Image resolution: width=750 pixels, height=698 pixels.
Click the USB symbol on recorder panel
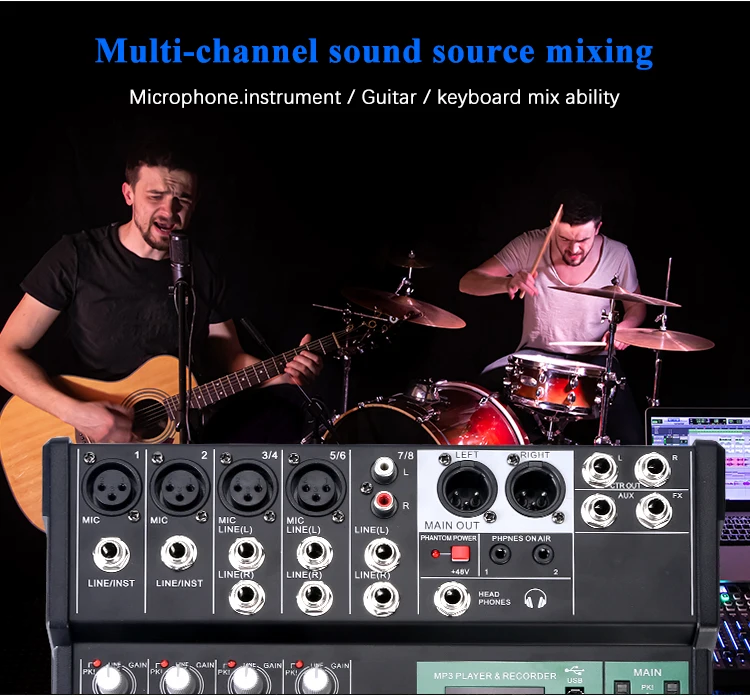574,671
